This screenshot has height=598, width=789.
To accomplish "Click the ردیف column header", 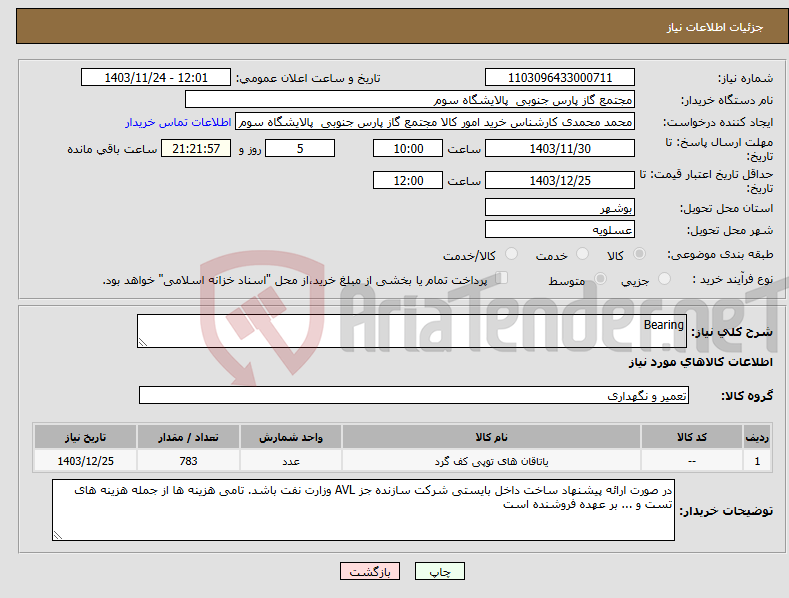I will 757,437.
